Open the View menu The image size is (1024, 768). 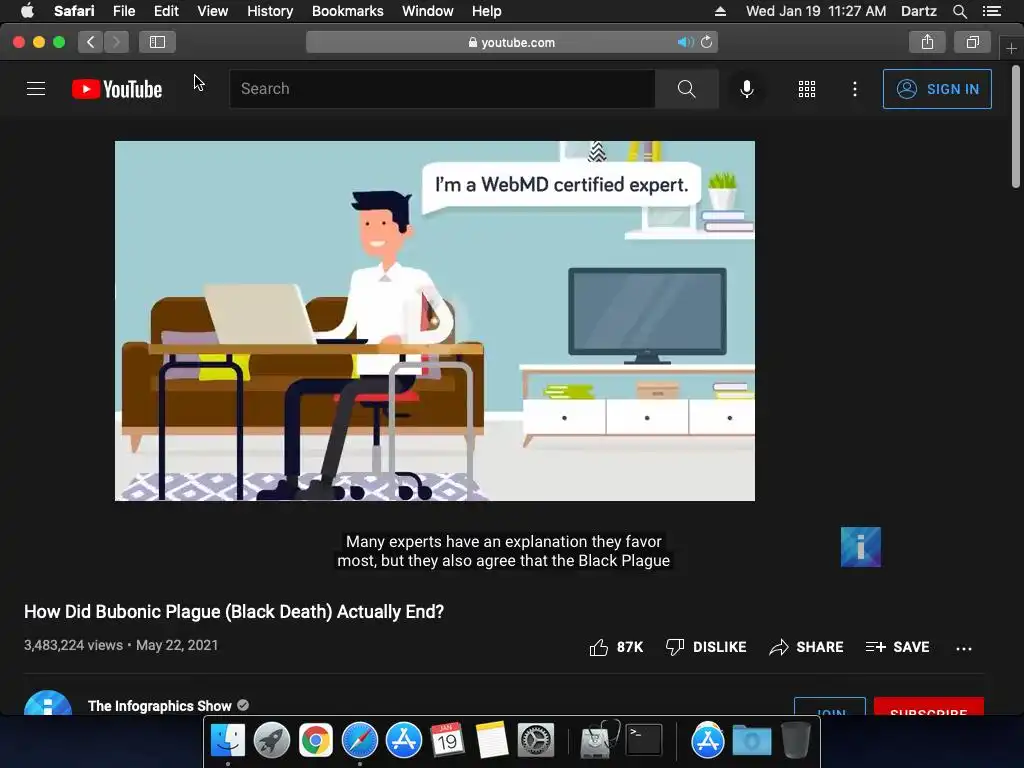[213, 11]
